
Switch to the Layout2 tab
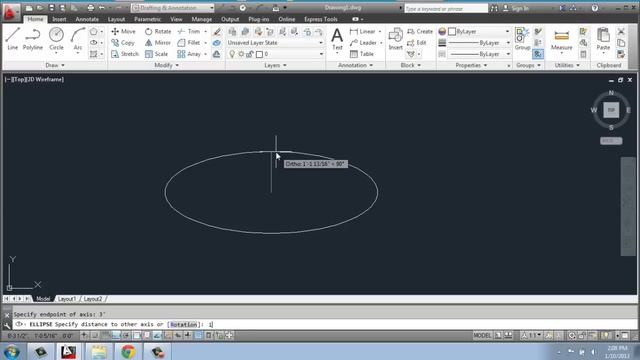[x=93, y=299]
